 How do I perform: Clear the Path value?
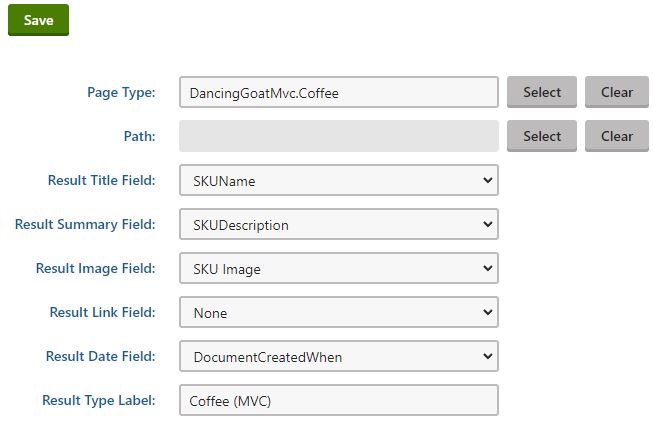coord(616,136)
